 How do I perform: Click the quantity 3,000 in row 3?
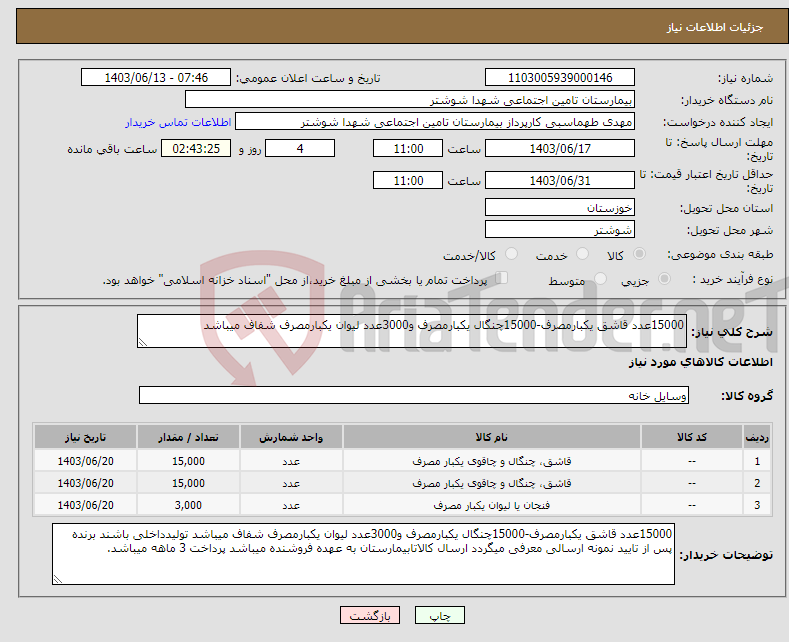(188, 505)
